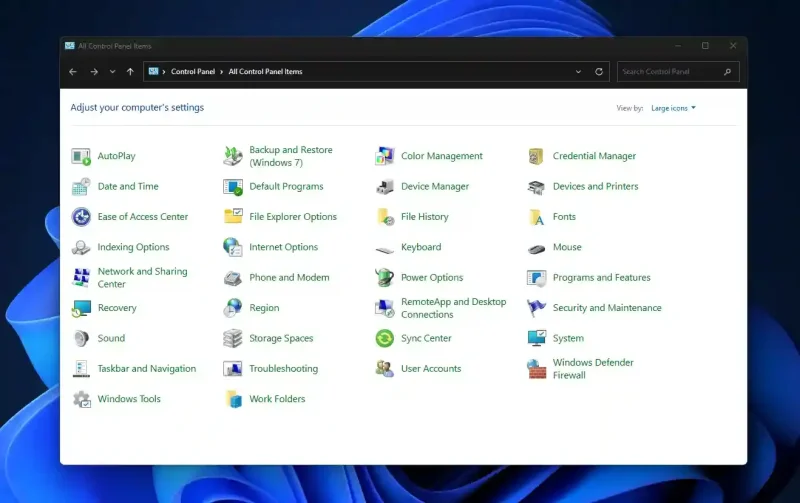This screenshot has width=800, height=503.
Task: Open the Taskbar and Navigation link
Action: coord(146,368)
